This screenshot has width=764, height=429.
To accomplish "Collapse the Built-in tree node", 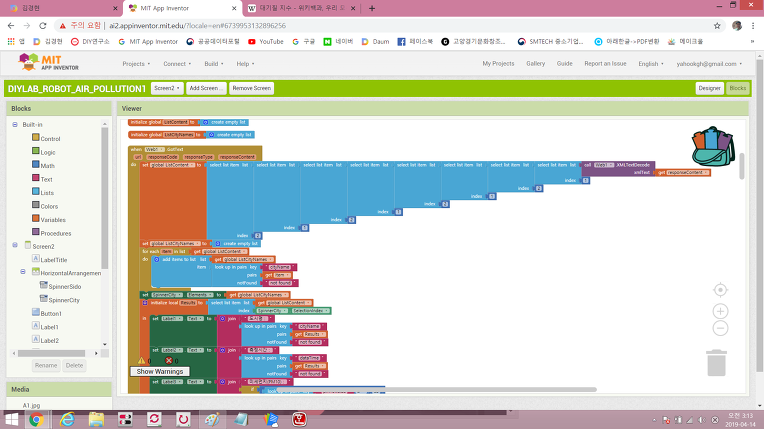I will (x=15, y=124).
